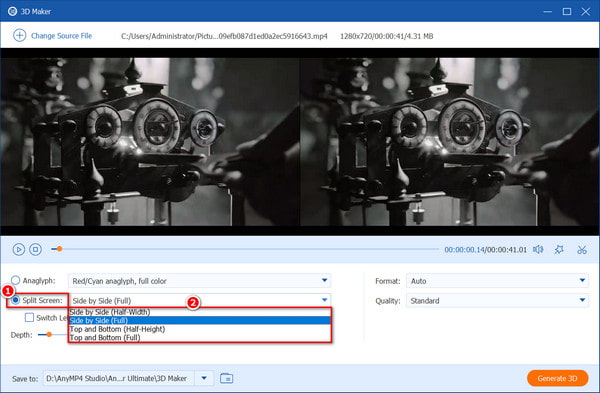Stop the video playback

tap(36, 249)
